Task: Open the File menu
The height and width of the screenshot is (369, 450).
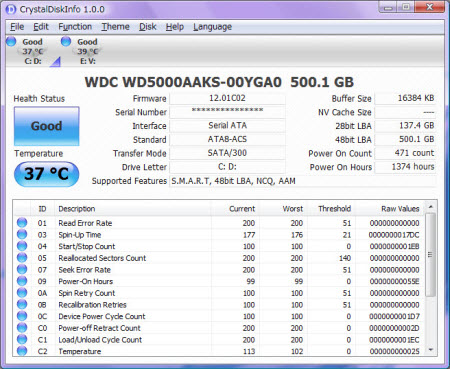Action: (17, 27)
